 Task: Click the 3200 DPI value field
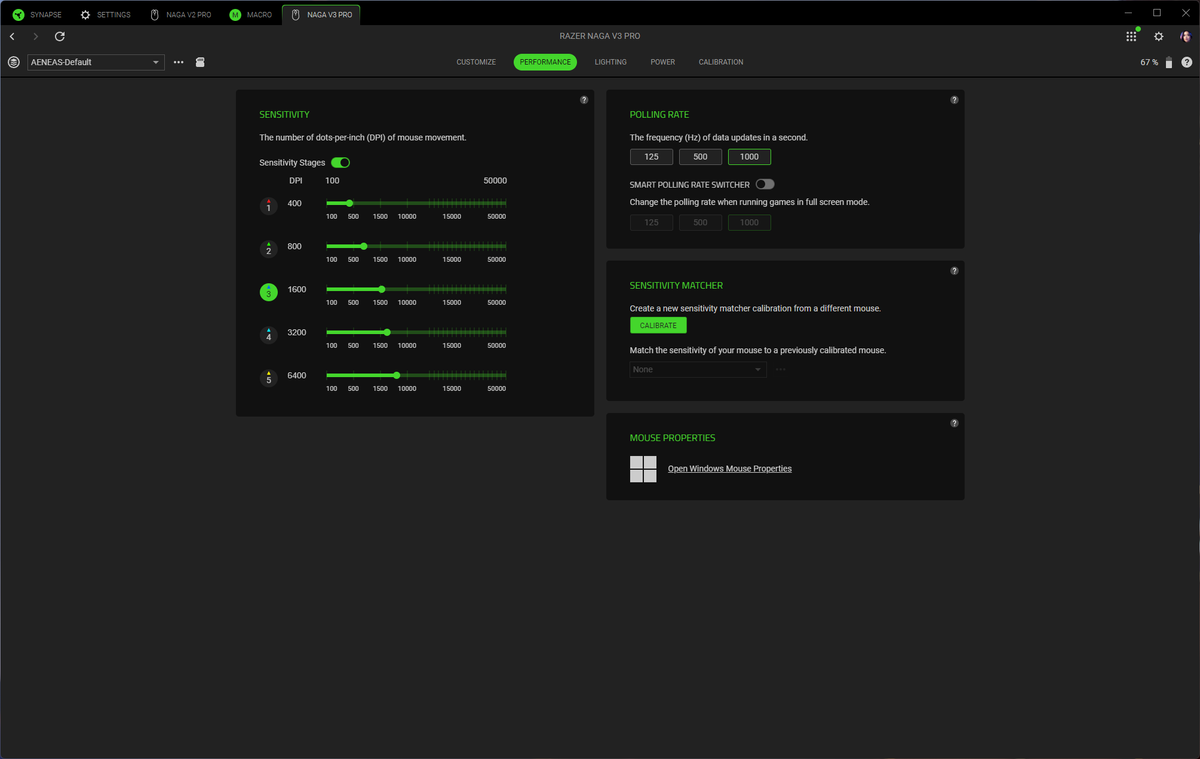tap(297, 332)
